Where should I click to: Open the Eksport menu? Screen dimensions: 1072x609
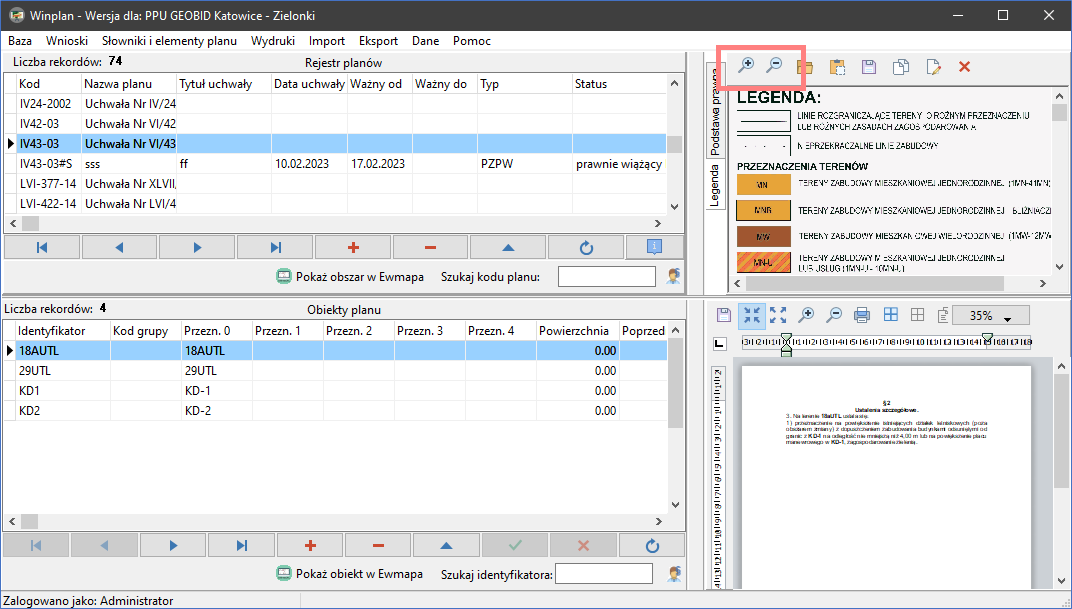pyautogui.click(x=379, y=41)
